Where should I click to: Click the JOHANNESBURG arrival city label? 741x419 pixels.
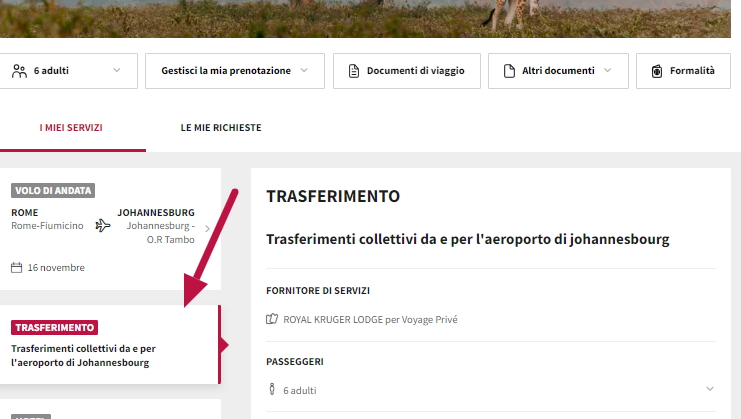pyautogui.click(x=156, y=213)
